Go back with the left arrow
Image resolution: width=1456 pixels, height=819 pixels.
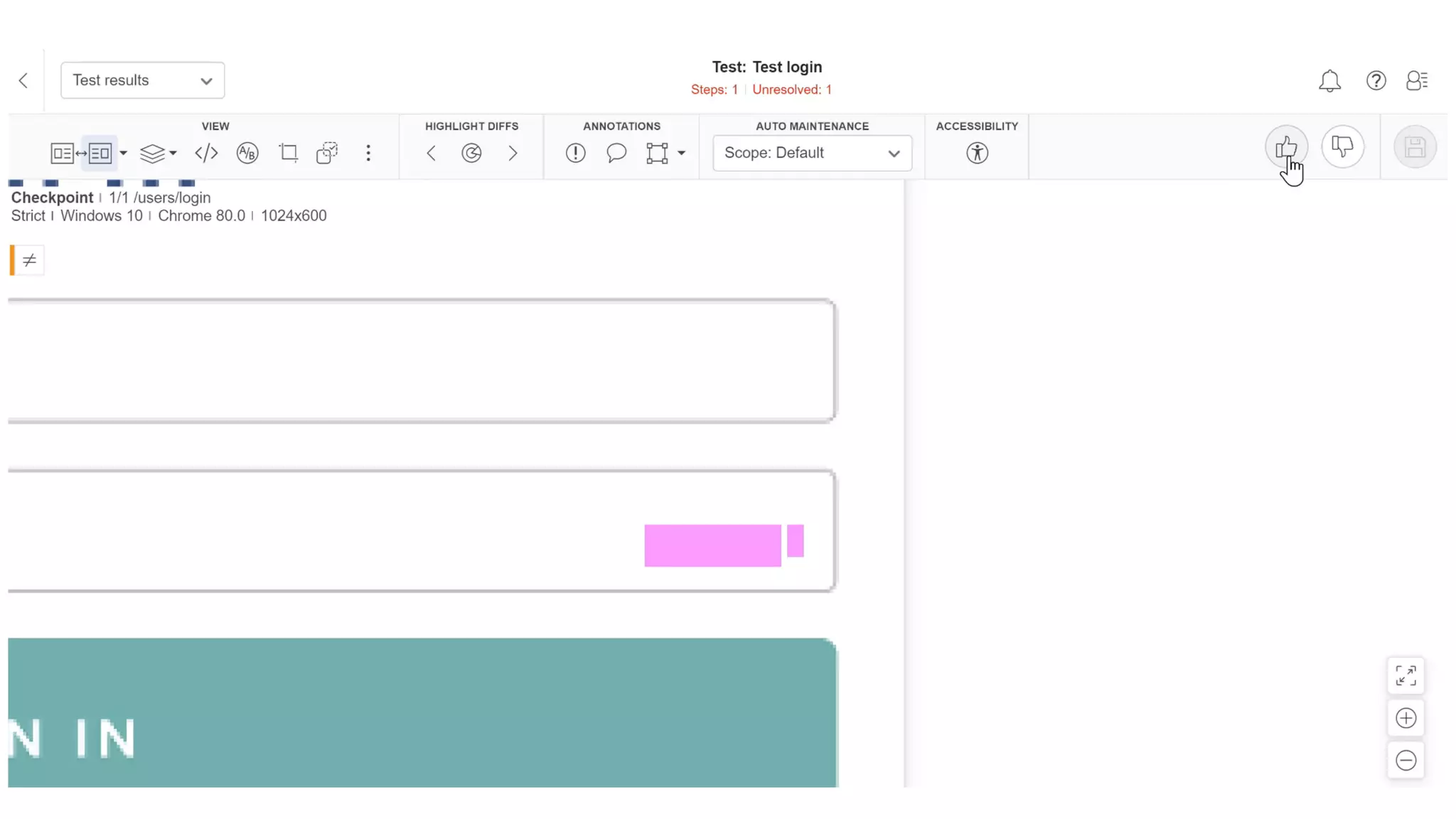pyautogui.click(x=23, y=80)
